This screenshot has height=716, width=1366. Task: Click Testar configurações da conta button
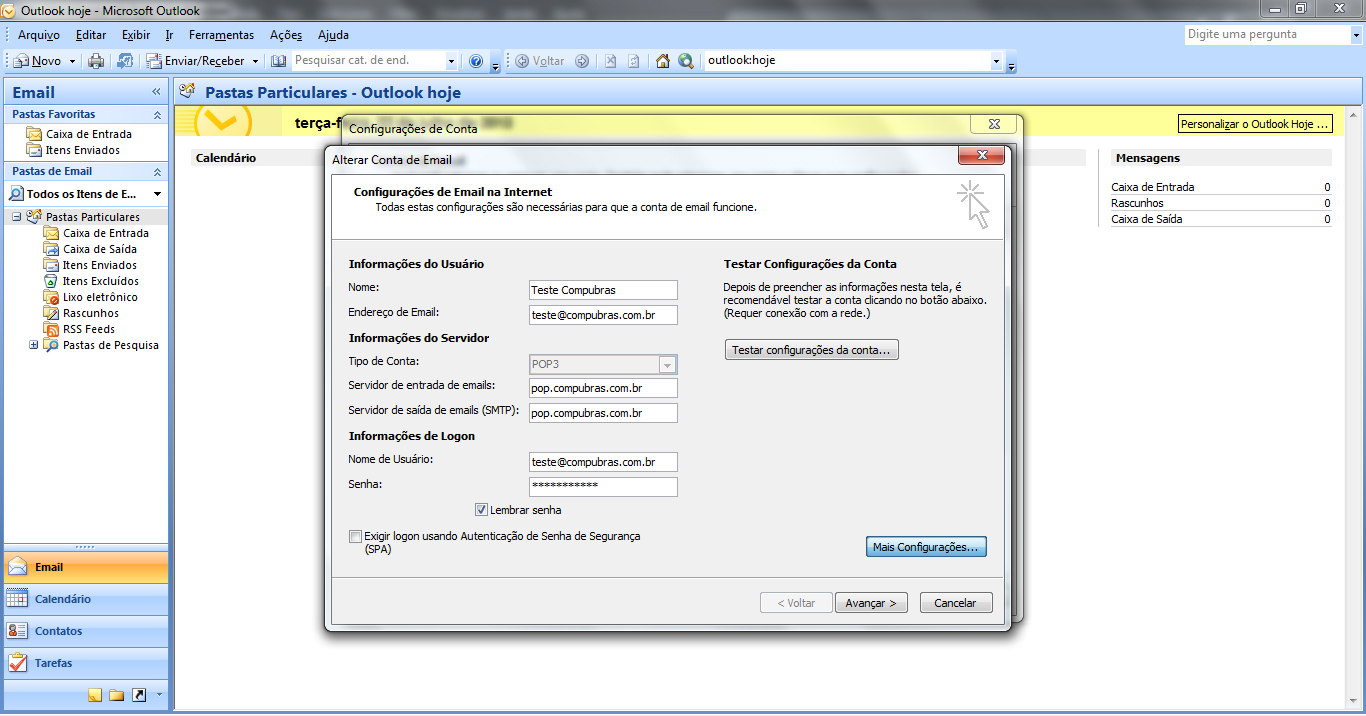(811, 350)
